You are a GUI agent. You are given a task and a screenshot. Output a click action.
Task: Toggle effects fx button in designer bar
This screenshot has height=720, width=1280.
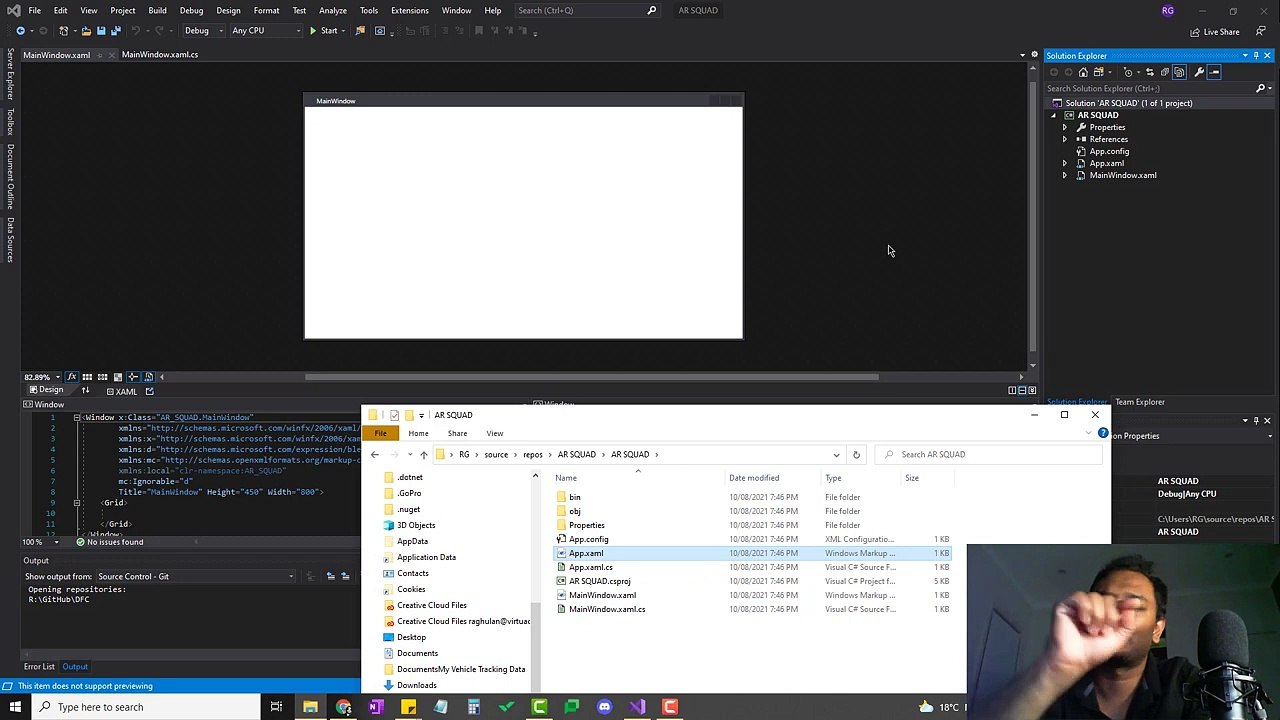[x=72, y=377]
